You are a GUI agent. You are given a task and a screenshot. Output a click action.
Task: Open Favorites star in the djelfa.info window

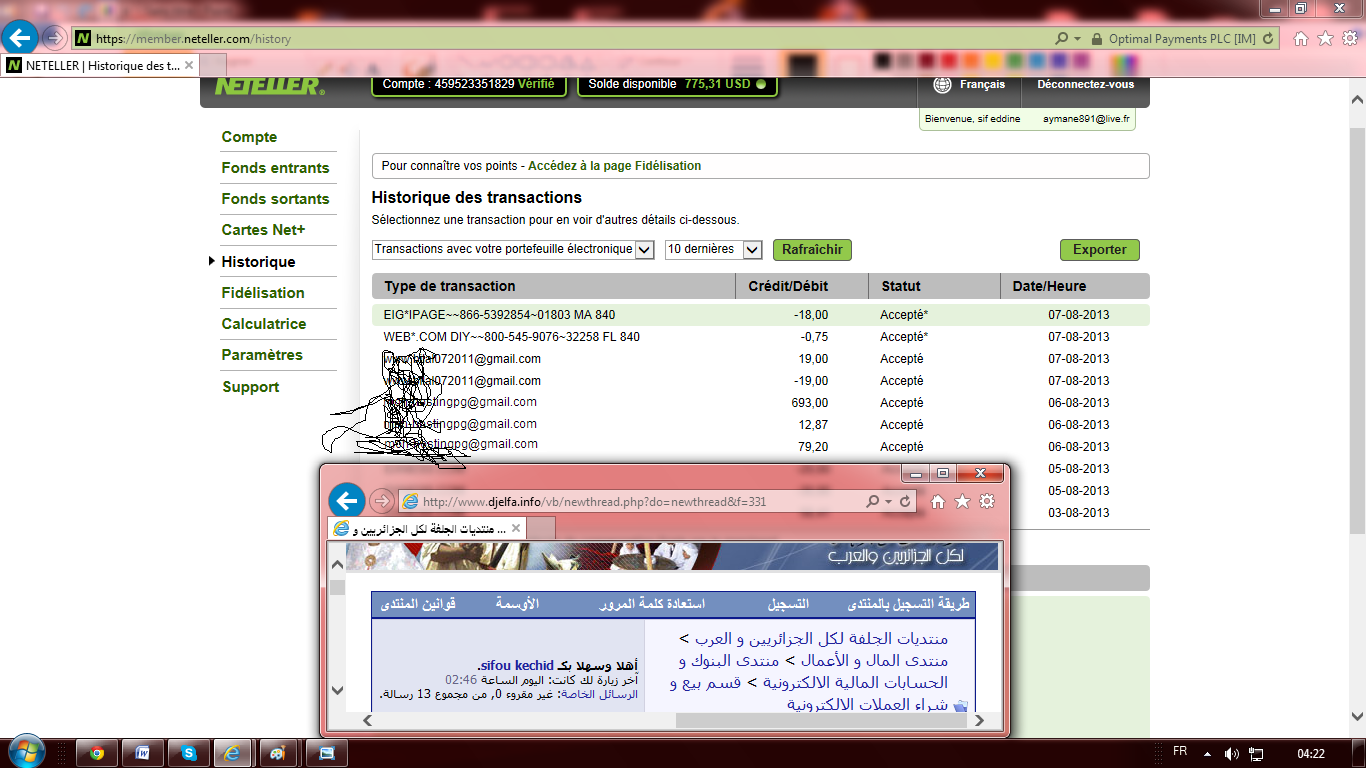click(962, 501)
